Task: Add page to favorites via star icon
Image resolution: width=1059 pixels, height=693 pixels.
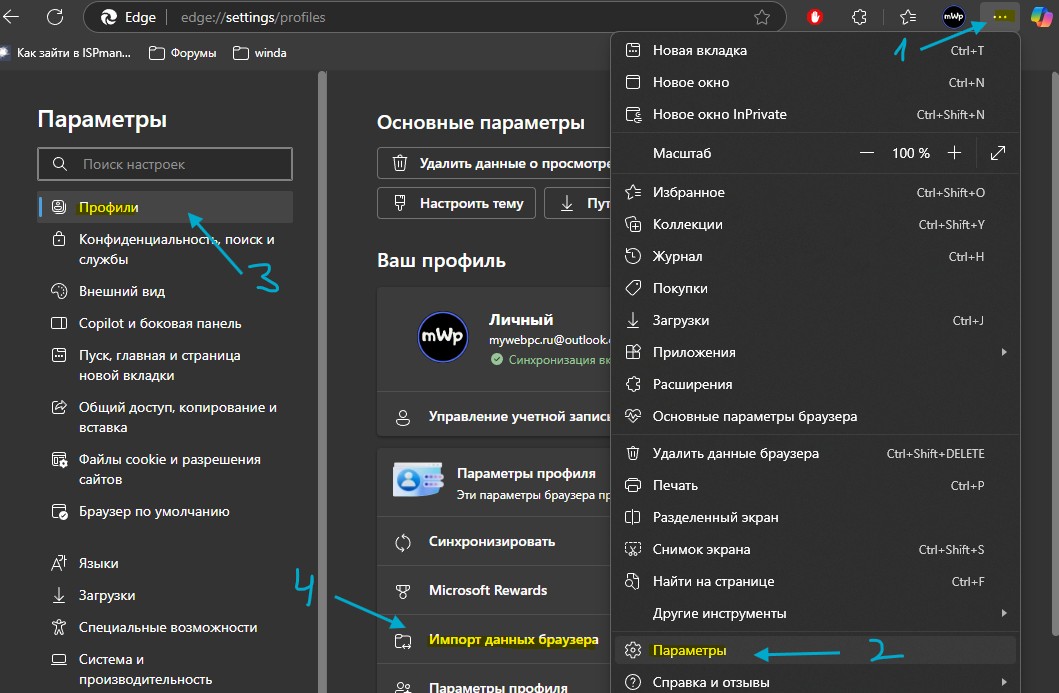Action: point(762,18)
